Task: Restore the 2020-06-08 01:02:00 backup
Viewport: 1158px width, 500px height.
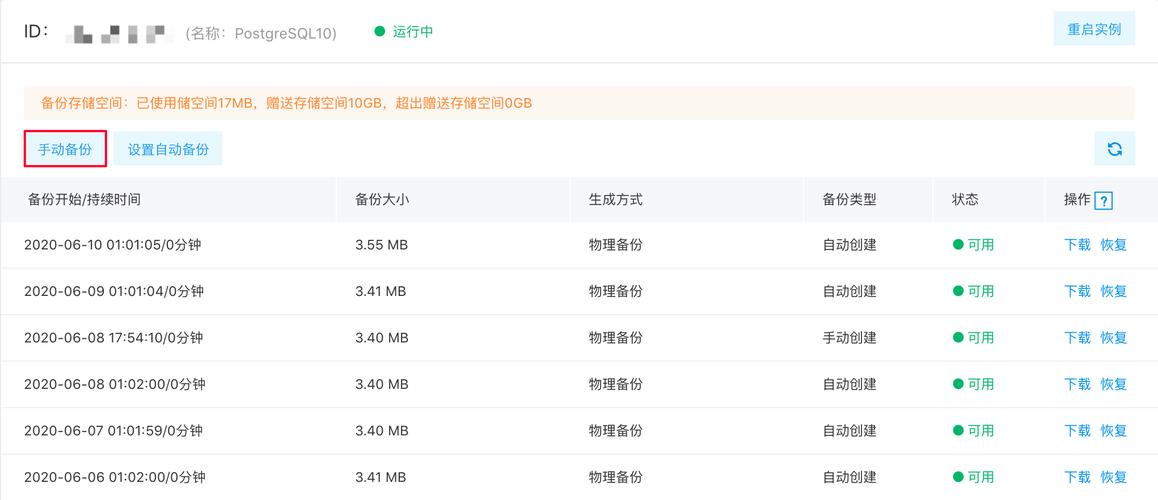Action: pyautogui.click(x=1113, y=384)
